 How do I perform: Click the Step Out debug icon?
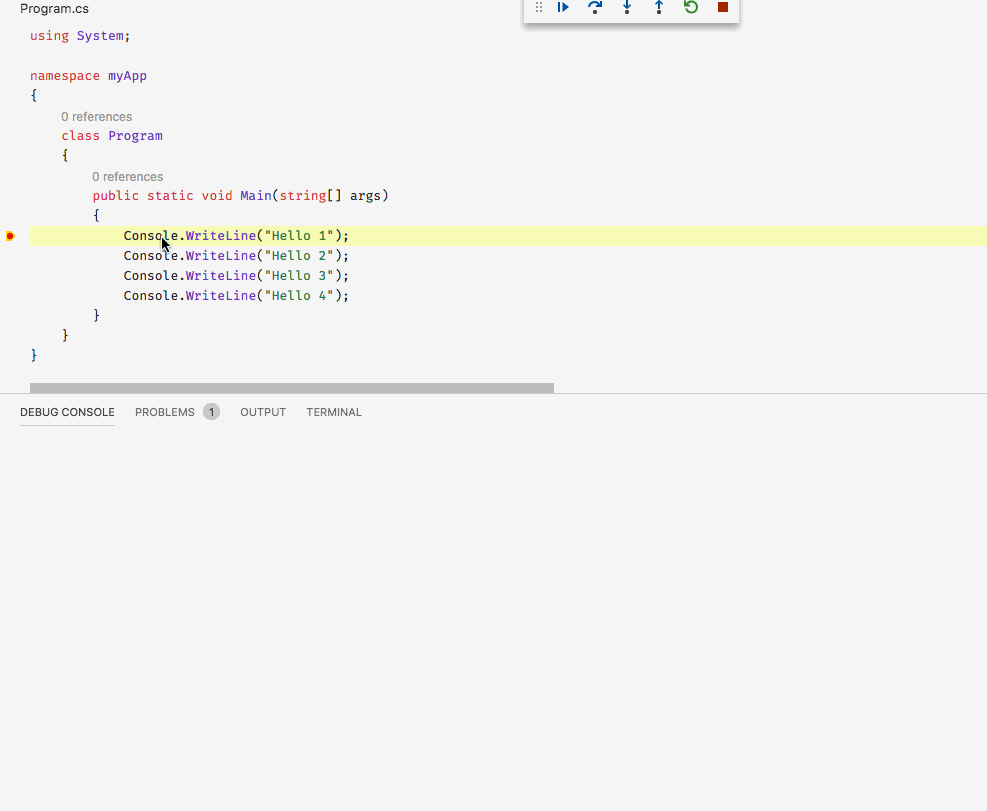pos(659,8)
